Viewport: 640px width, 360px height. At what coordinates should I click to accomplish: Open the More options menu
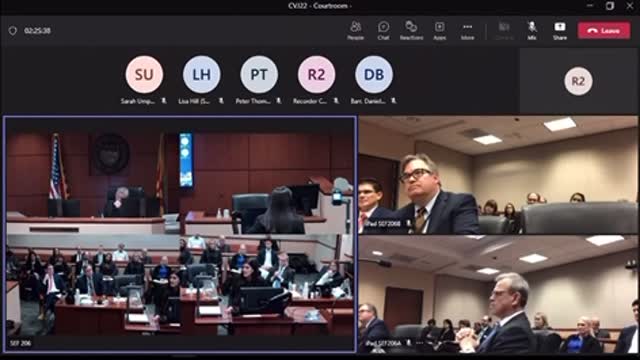pyautogui.click(x=467, y=31)
